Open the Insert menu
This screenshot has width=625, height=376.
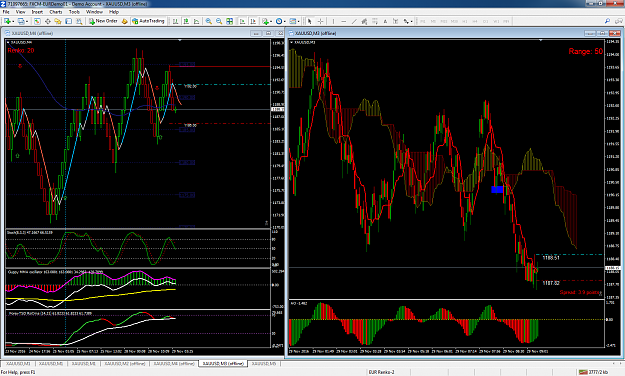[37, 12]
